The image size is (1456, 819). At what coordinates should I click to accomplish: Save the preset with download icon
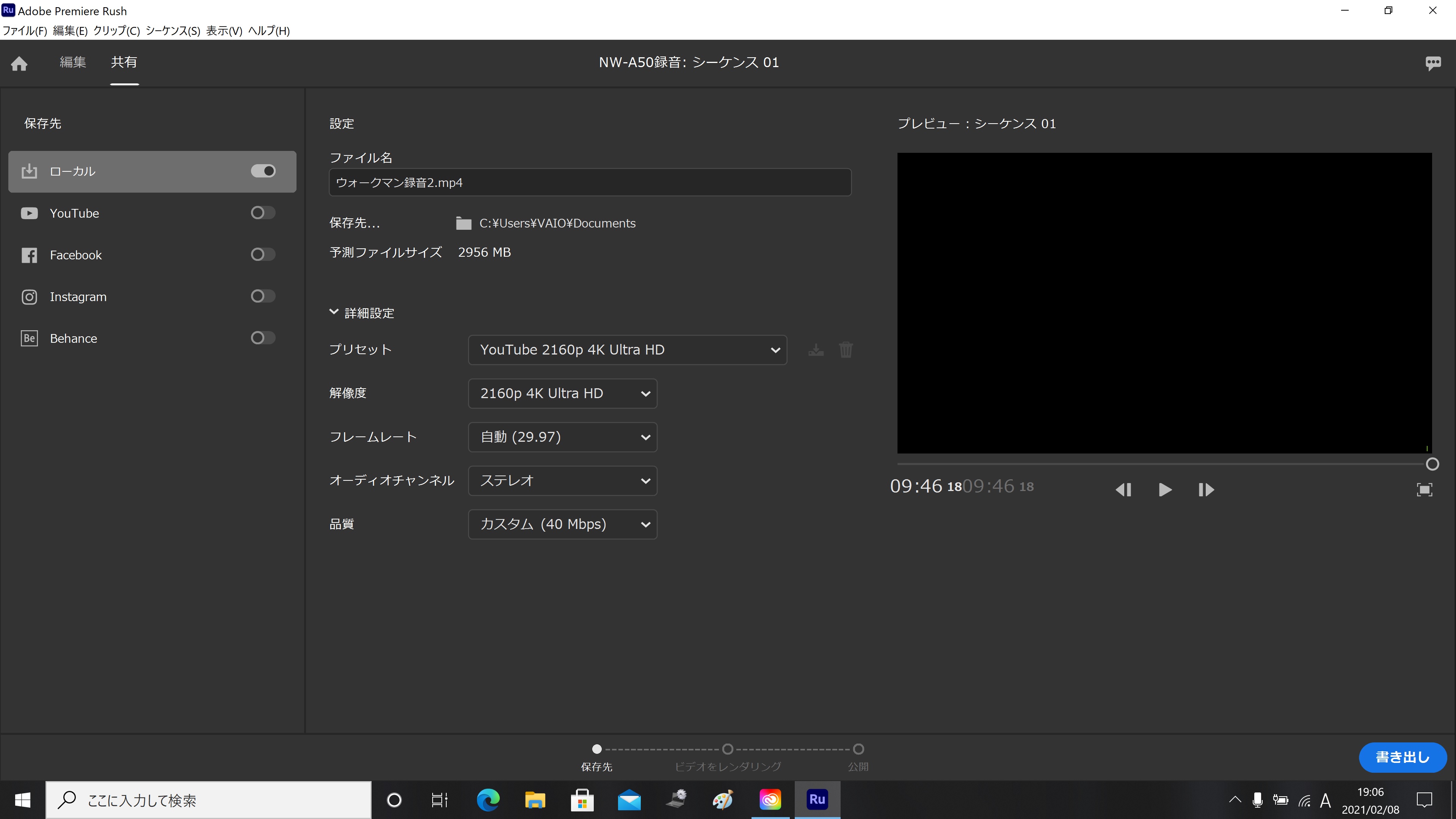(x=816, y=350)
